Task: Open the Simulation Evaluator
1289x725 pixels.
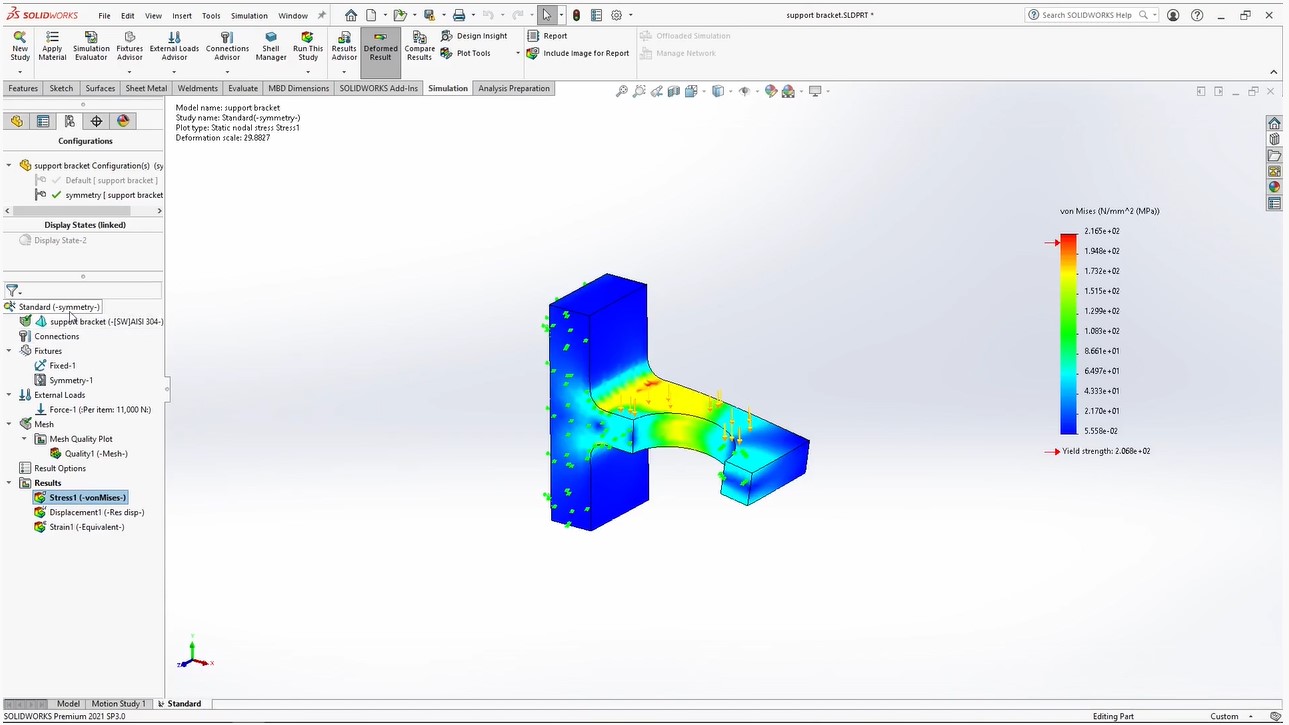Action: (91, 46)
